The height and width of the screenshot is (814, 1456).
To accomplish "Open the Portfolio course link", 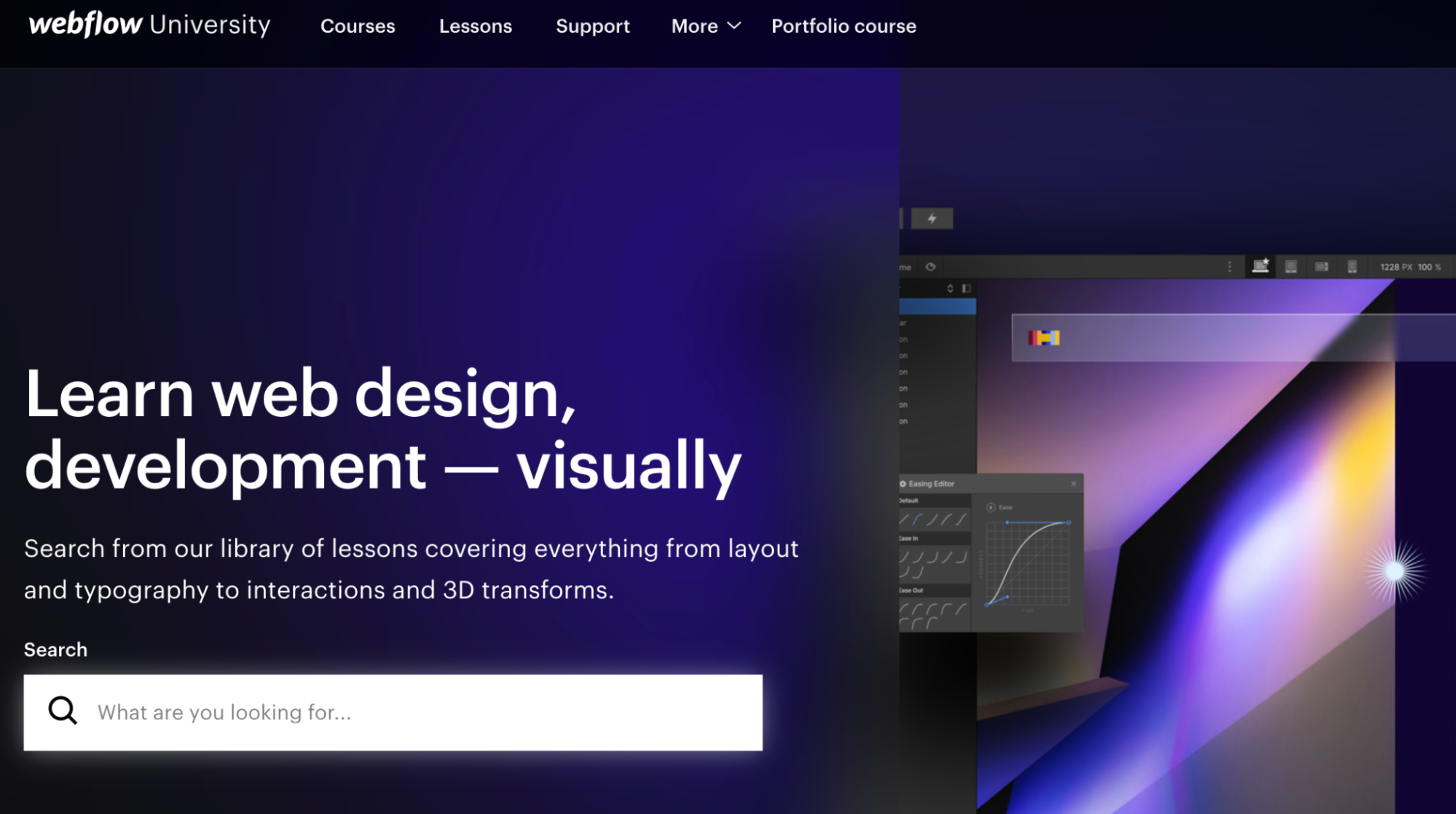I will pos(843,26).
